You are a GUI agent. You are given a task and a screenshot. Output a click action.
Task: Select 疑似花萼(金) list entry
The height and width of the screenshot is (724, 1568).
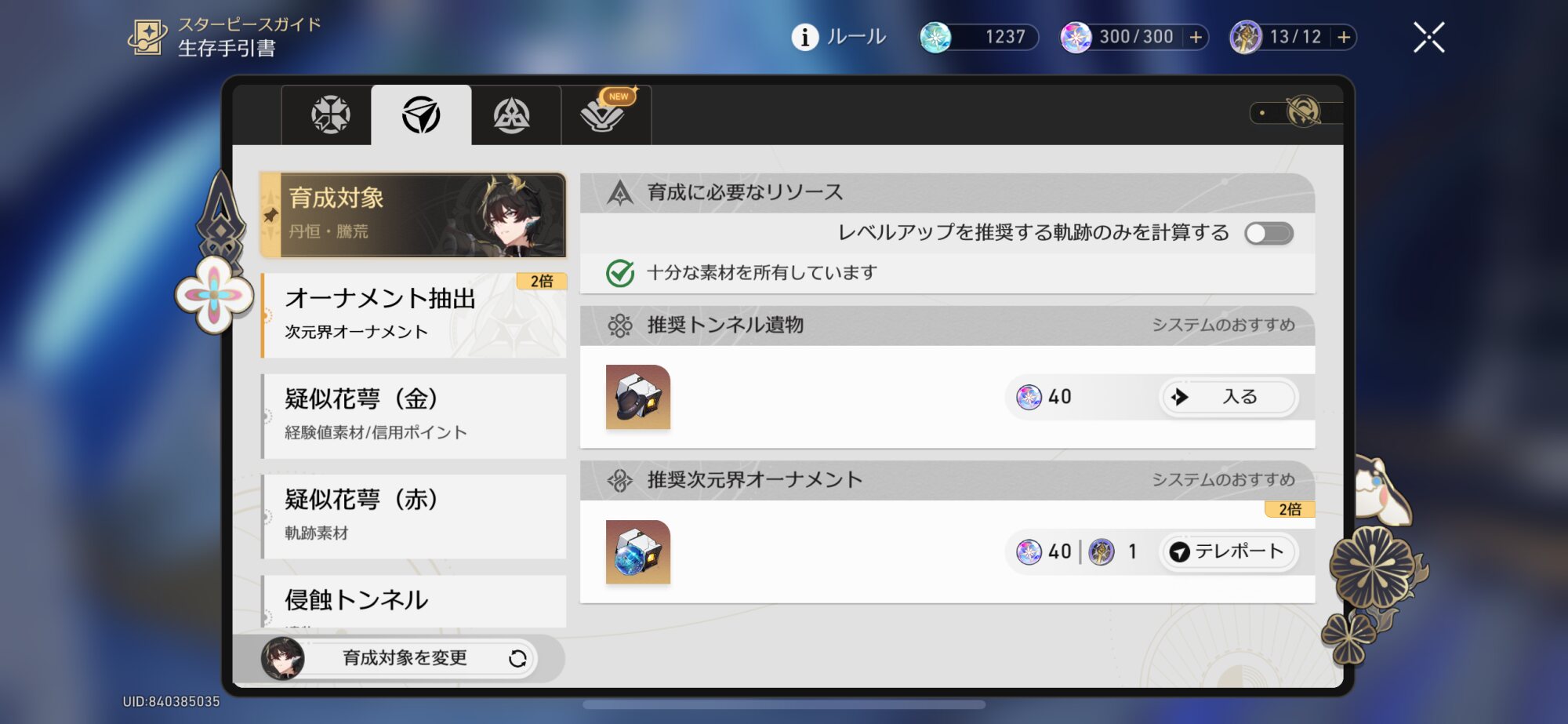[413, 416]
